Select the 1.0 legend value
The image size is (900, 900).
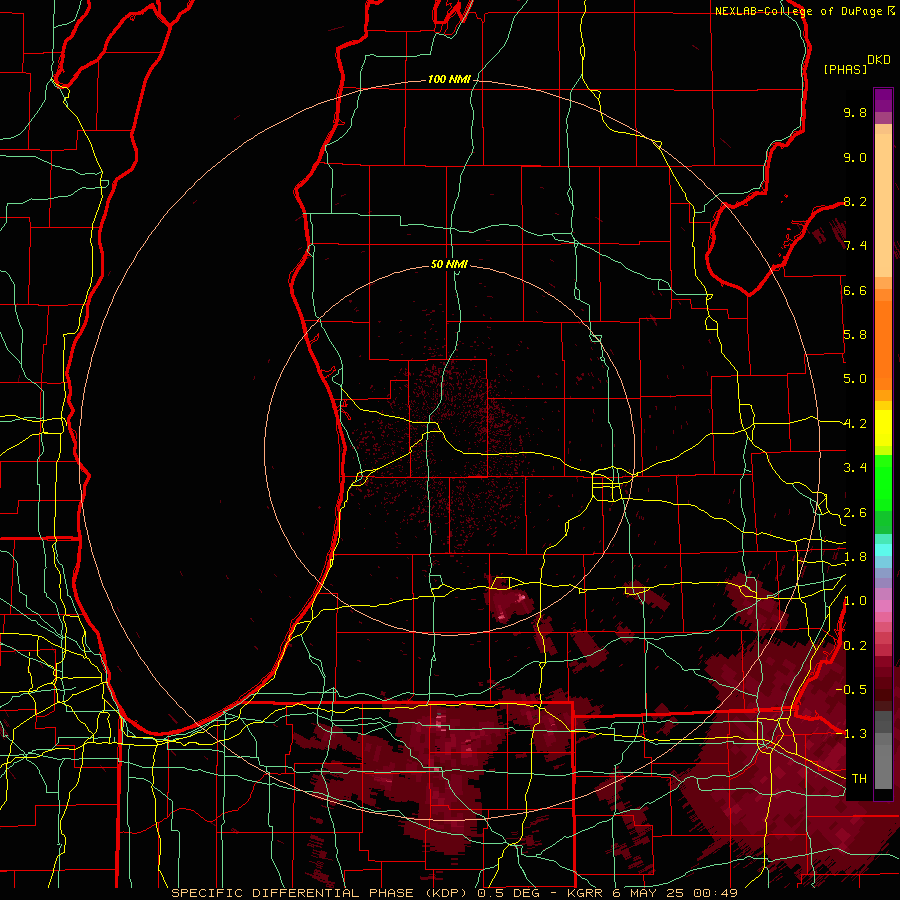tap(855, 601)
